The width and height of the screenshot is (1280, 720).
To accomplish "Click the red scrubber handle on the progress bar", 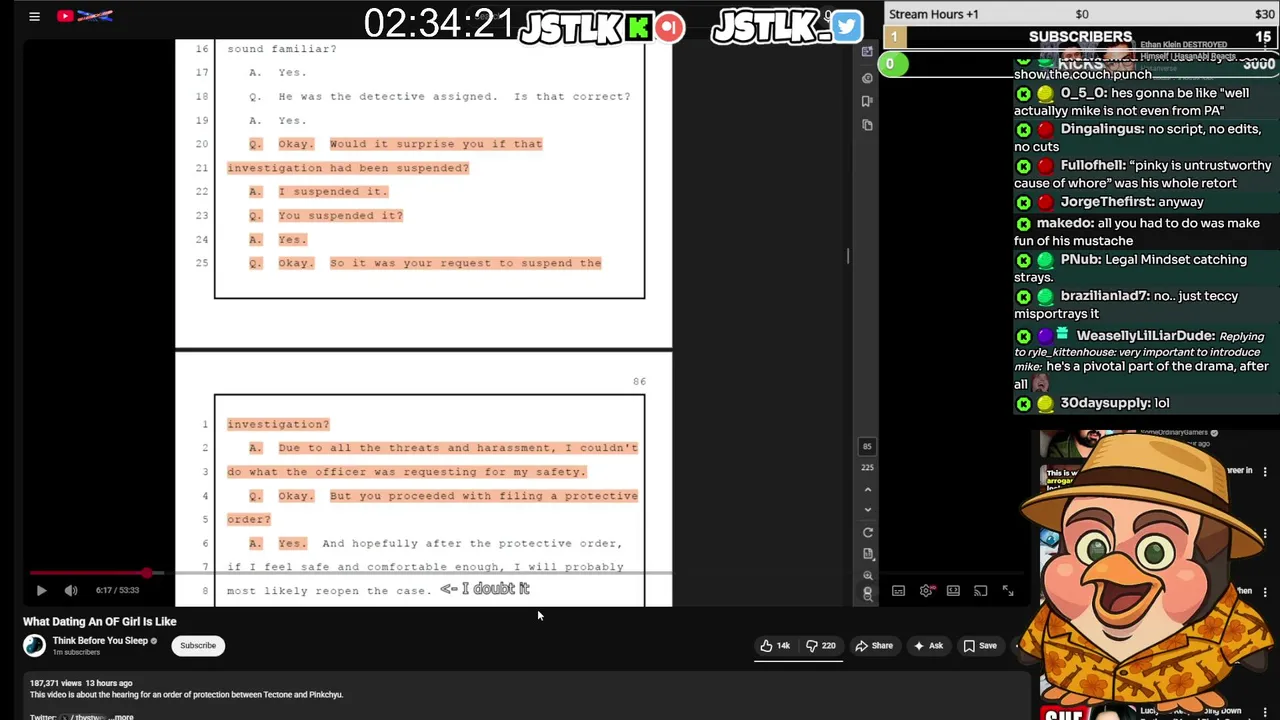I will [x=147, y=573].
